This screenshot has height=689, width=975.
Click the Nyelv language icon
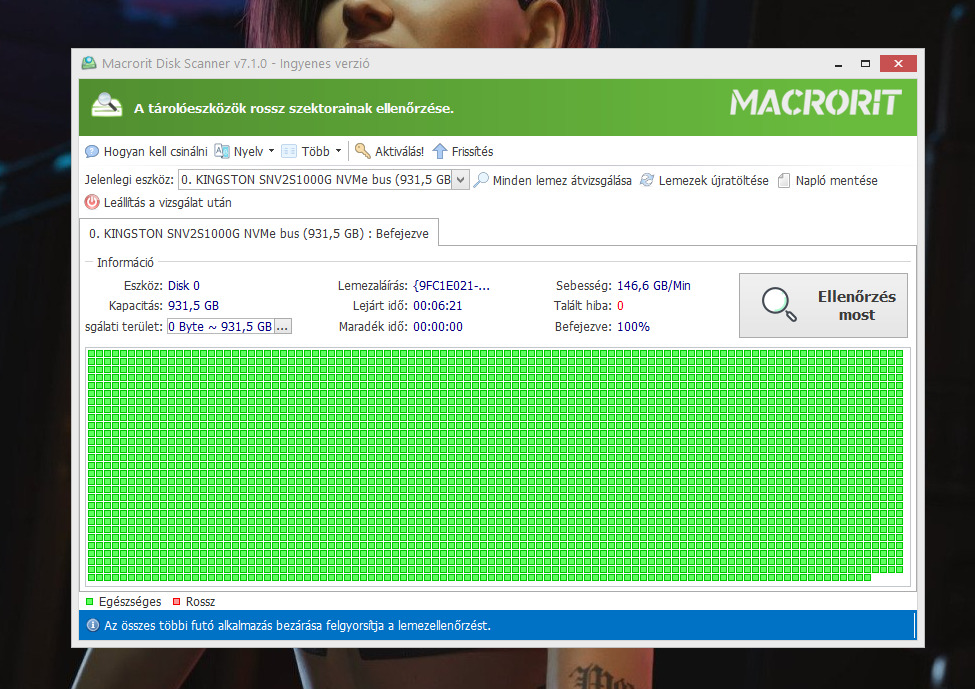(221, 151)
